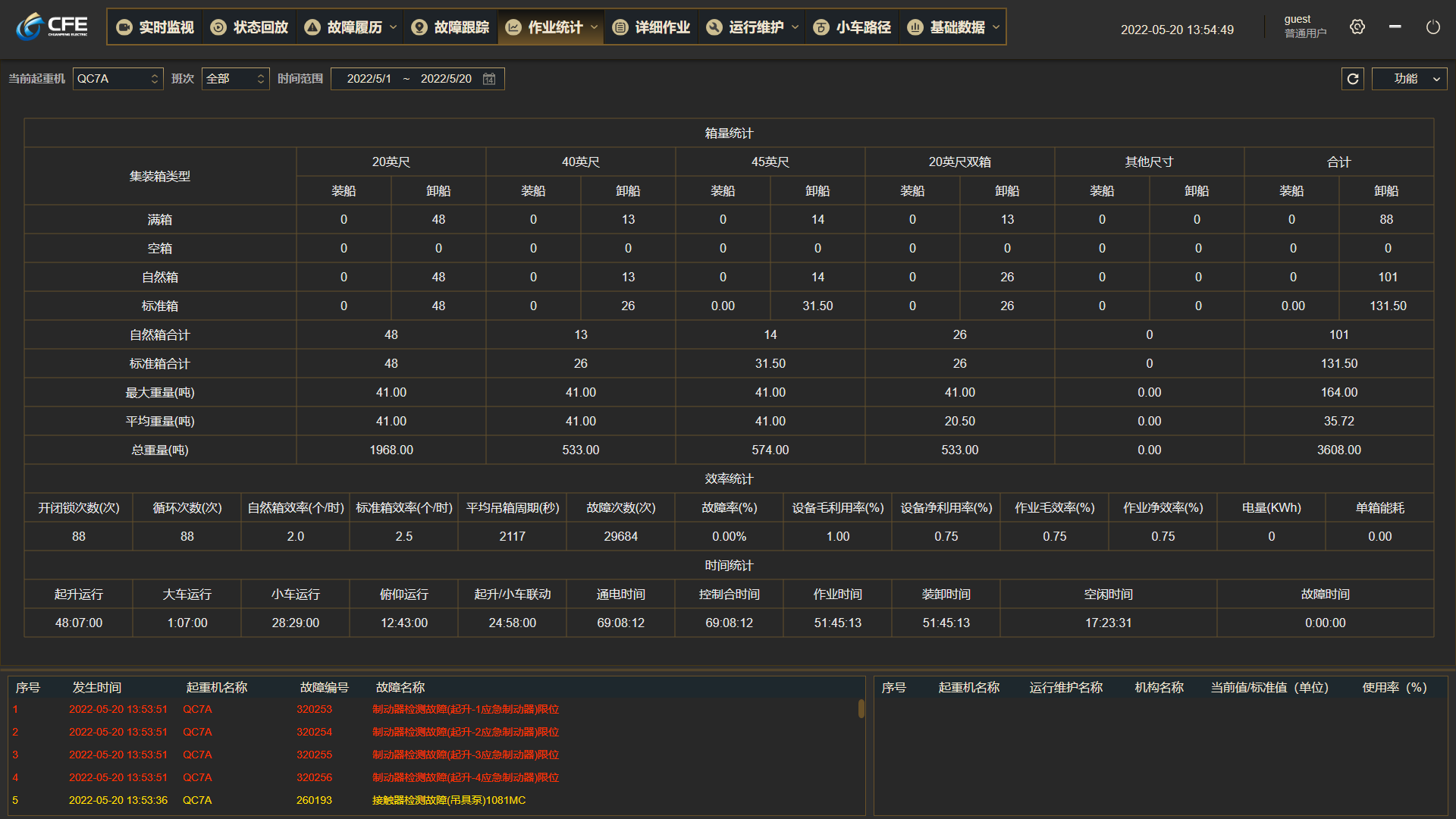The width and height of the screenshot is (1456, 819).
Task: Select fault row 320256
Action: [432, 777]
